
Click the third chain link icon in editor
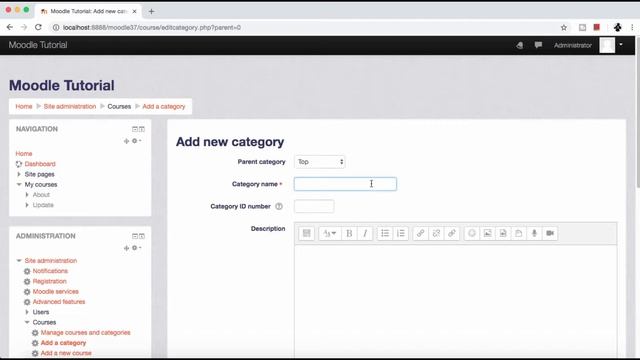pos(452,233)
